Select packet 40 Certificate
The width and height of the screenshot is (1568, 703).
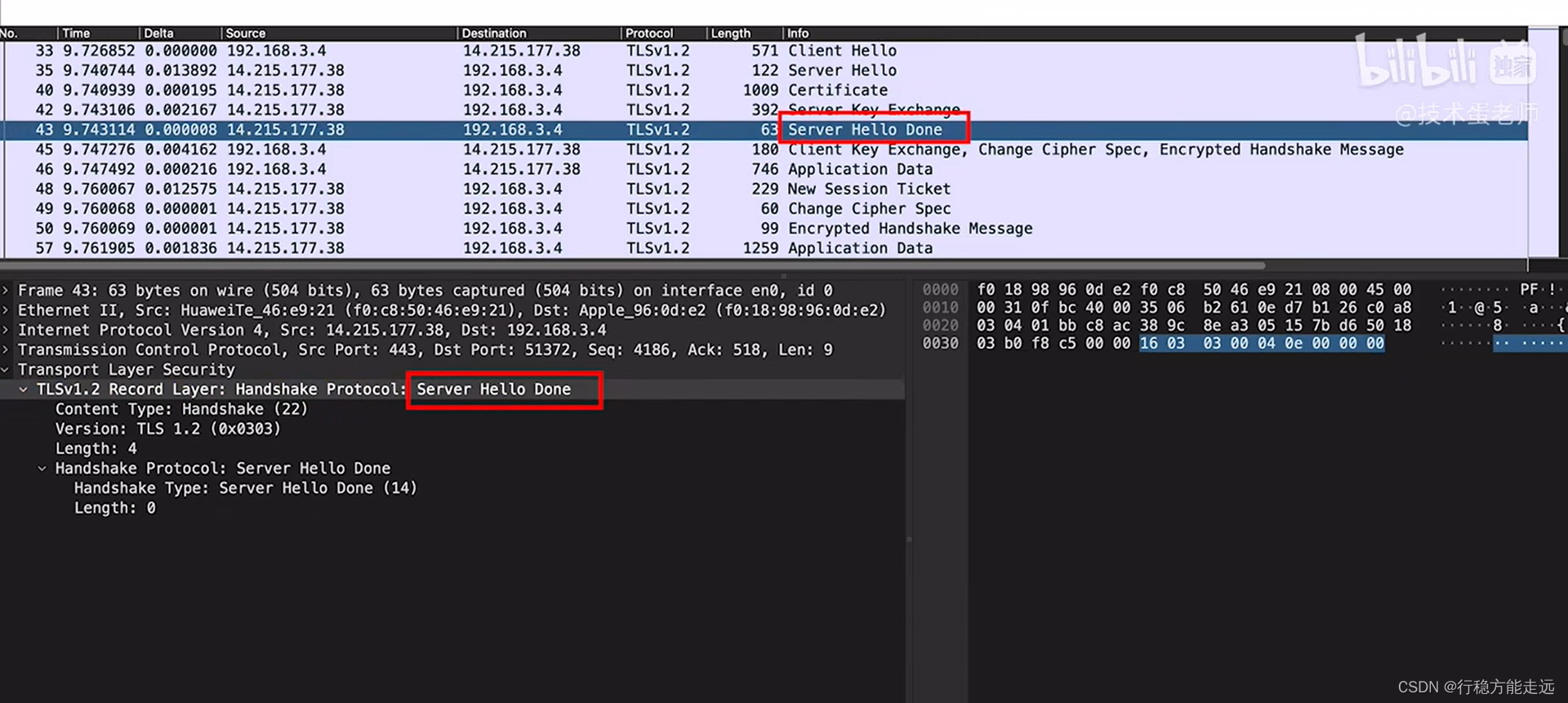point(765,90)
